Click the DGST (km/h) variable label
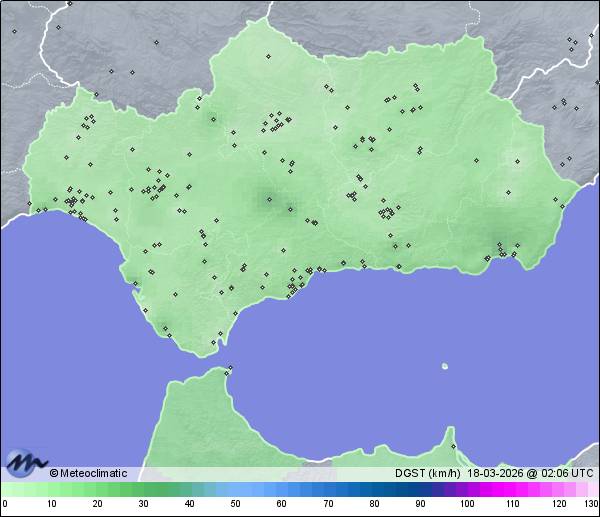 (427, 473)
